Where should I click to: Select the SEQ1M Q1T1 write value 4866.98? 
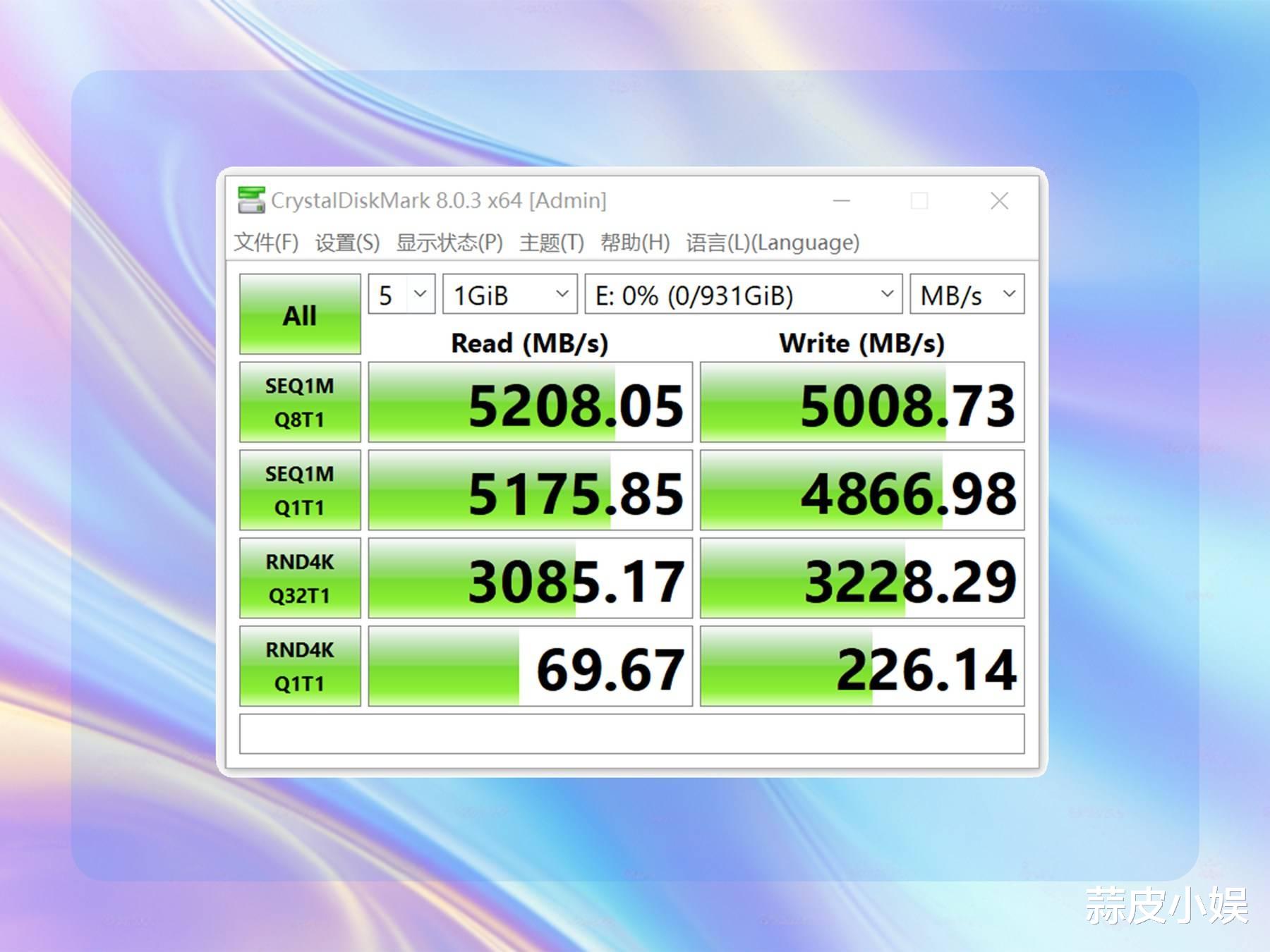point(862,490)
